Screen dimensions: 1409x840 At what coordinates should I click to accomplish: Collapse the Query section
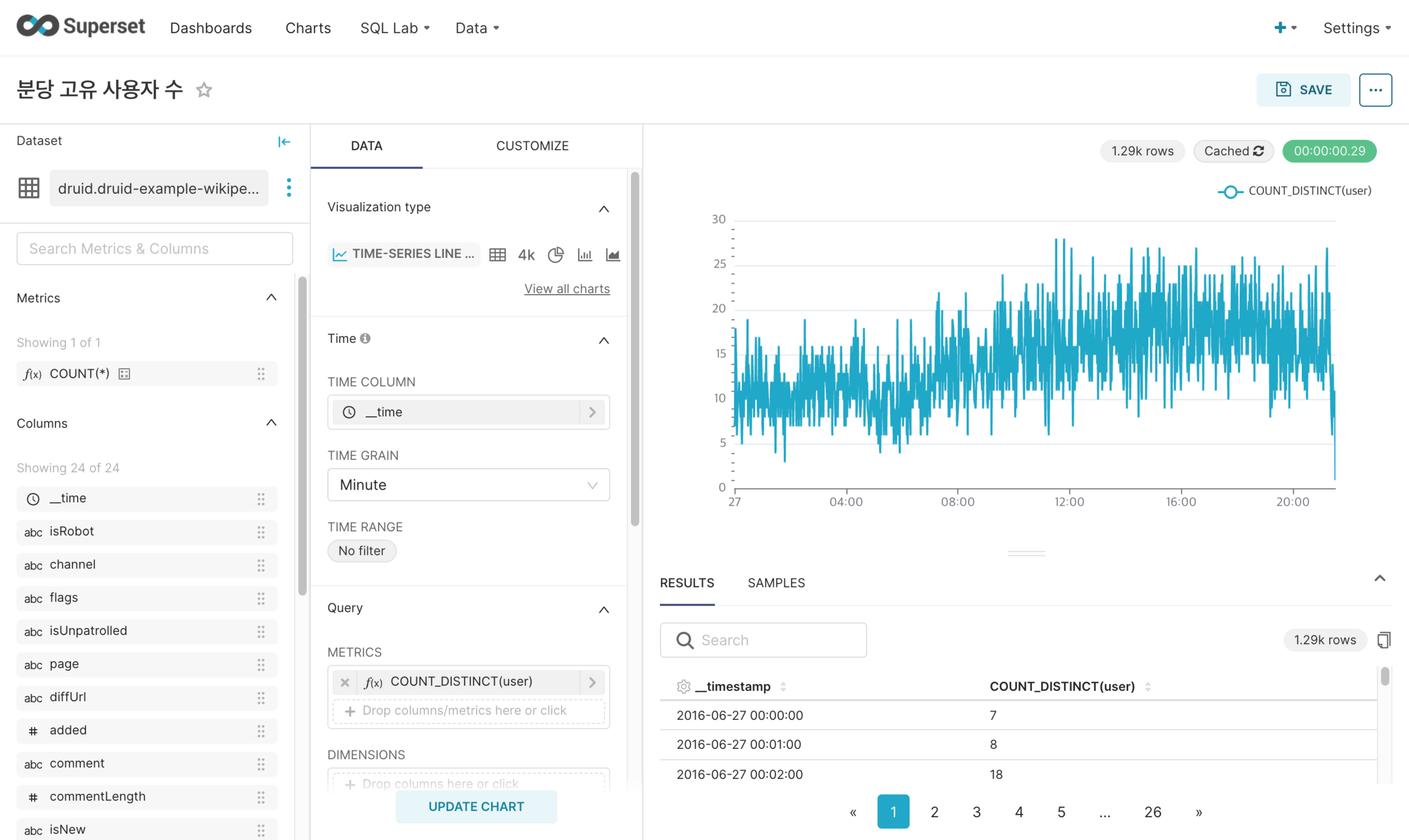(x=604, y=610)
